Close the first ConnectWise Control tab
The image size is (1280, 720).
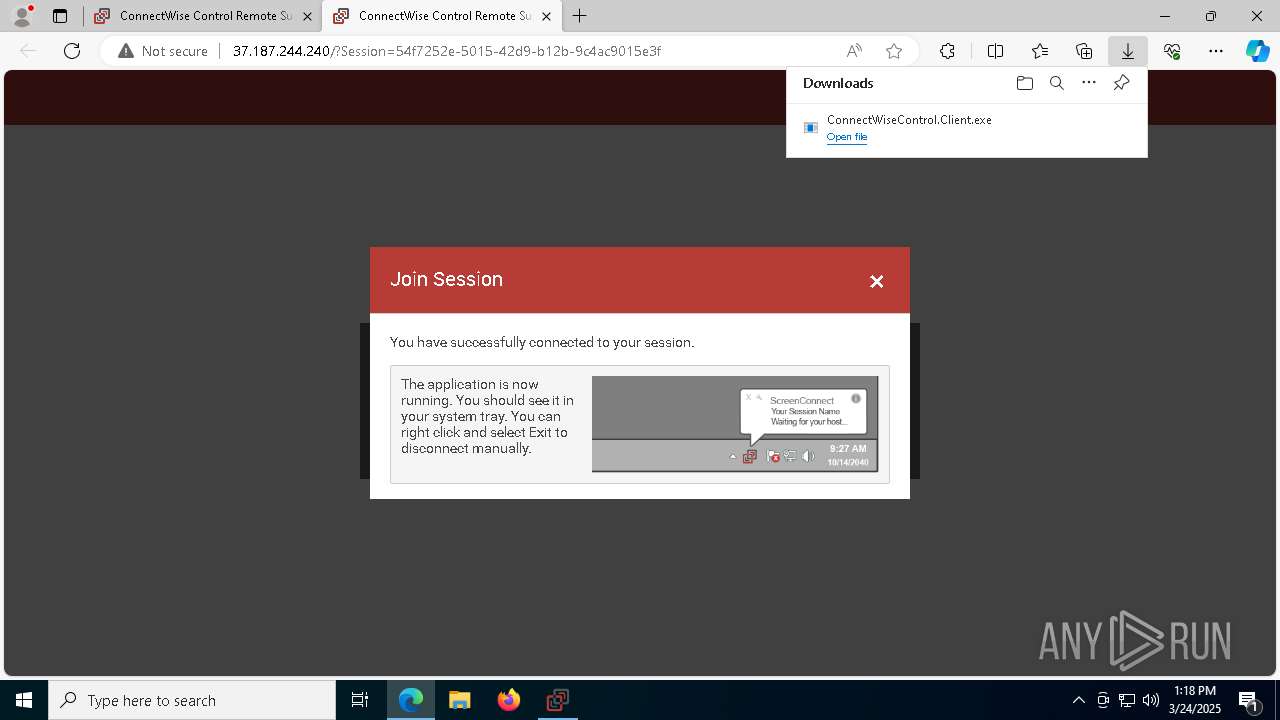pyautogui.click(x=307, y=16)
